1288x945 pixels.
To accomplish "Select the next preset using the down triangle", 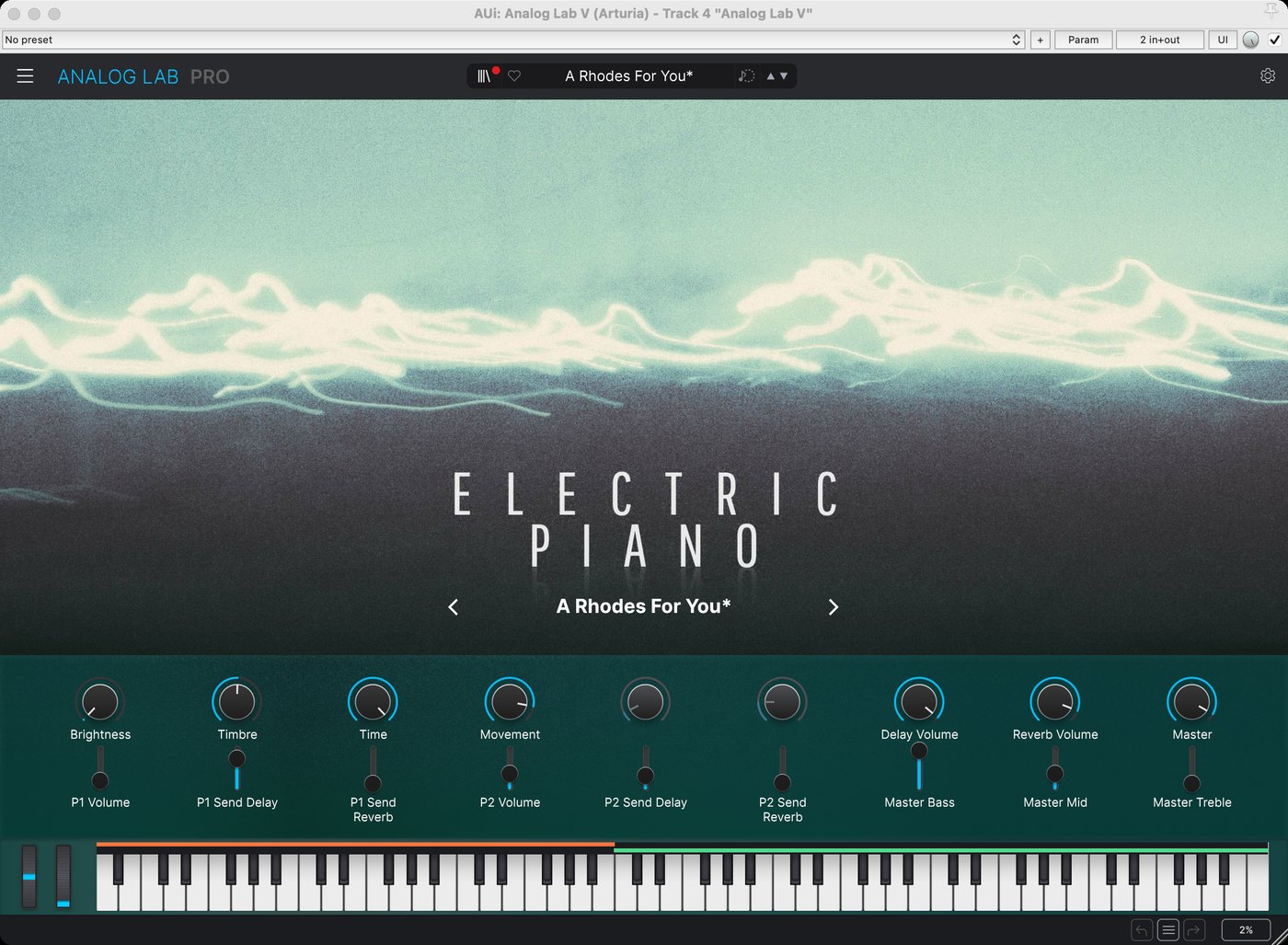I will click(784, 76).
